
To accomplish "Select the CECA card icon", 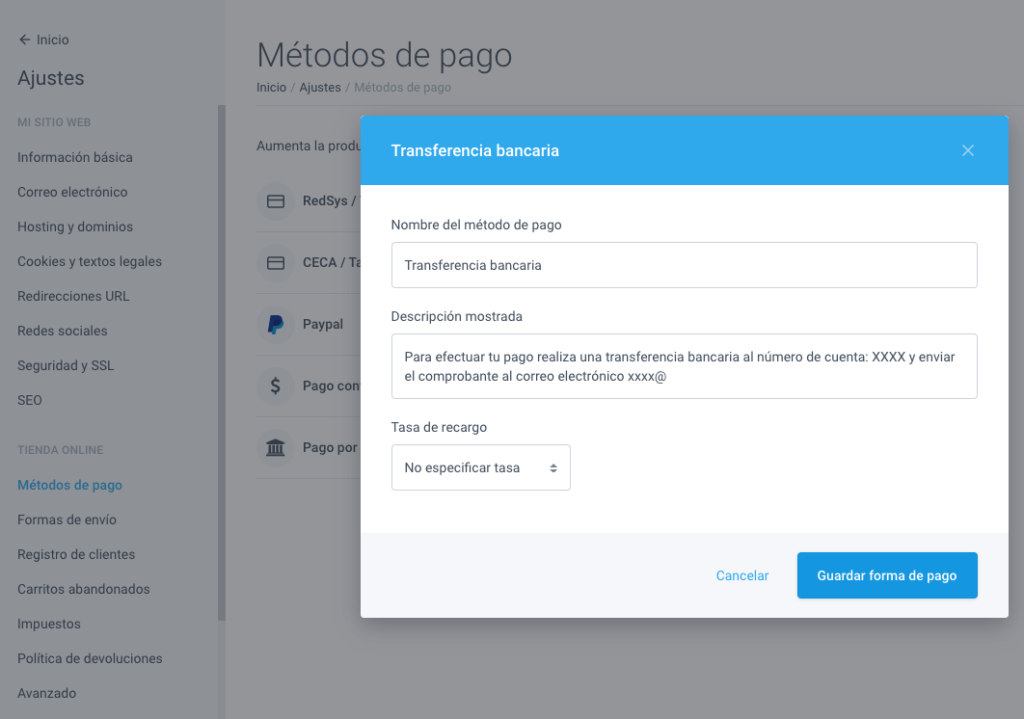I will (x=276, y=263).
